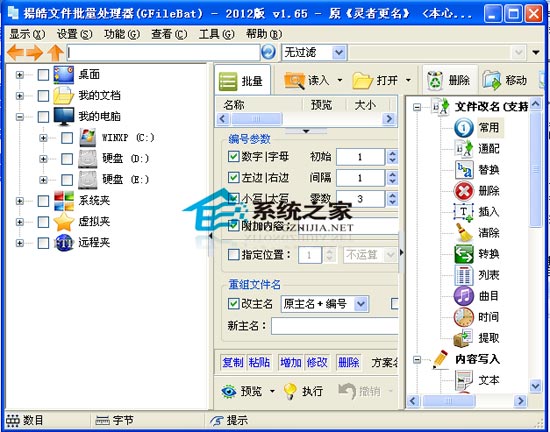Increase the 初始 value with spinner

tap(392, 153)
